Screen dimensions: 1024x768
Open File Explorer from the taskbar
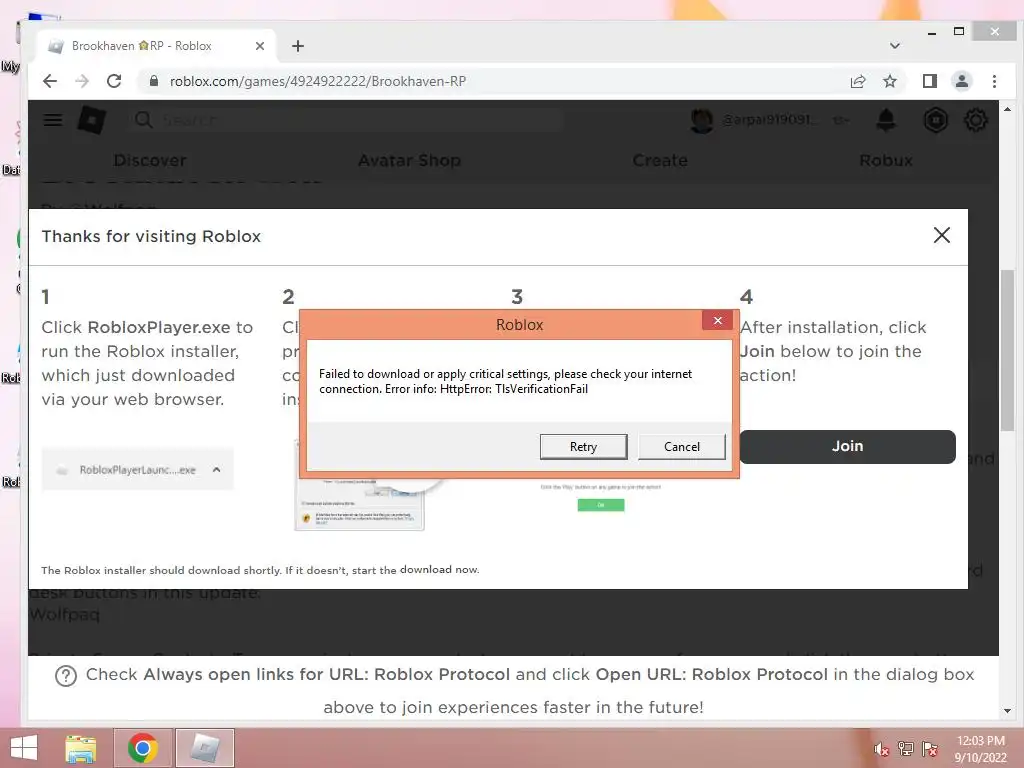pos(80,748)
